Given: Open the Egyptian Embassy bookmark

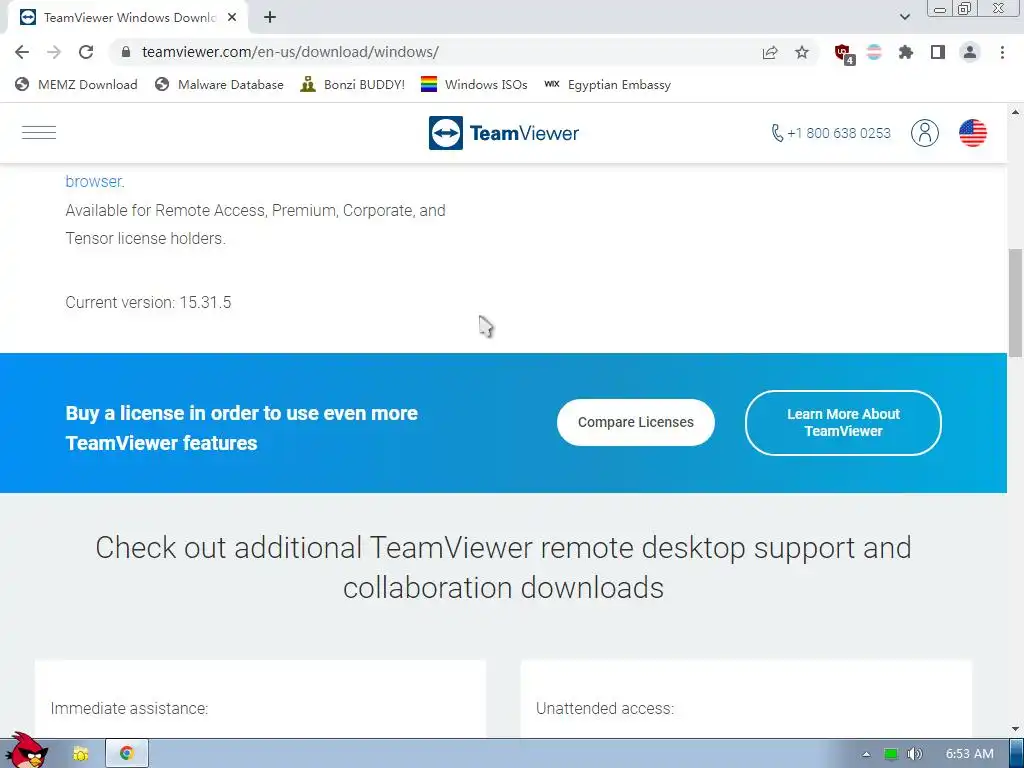Looking at the screenshot, I should pyautogui.click(x=607, y=84).
